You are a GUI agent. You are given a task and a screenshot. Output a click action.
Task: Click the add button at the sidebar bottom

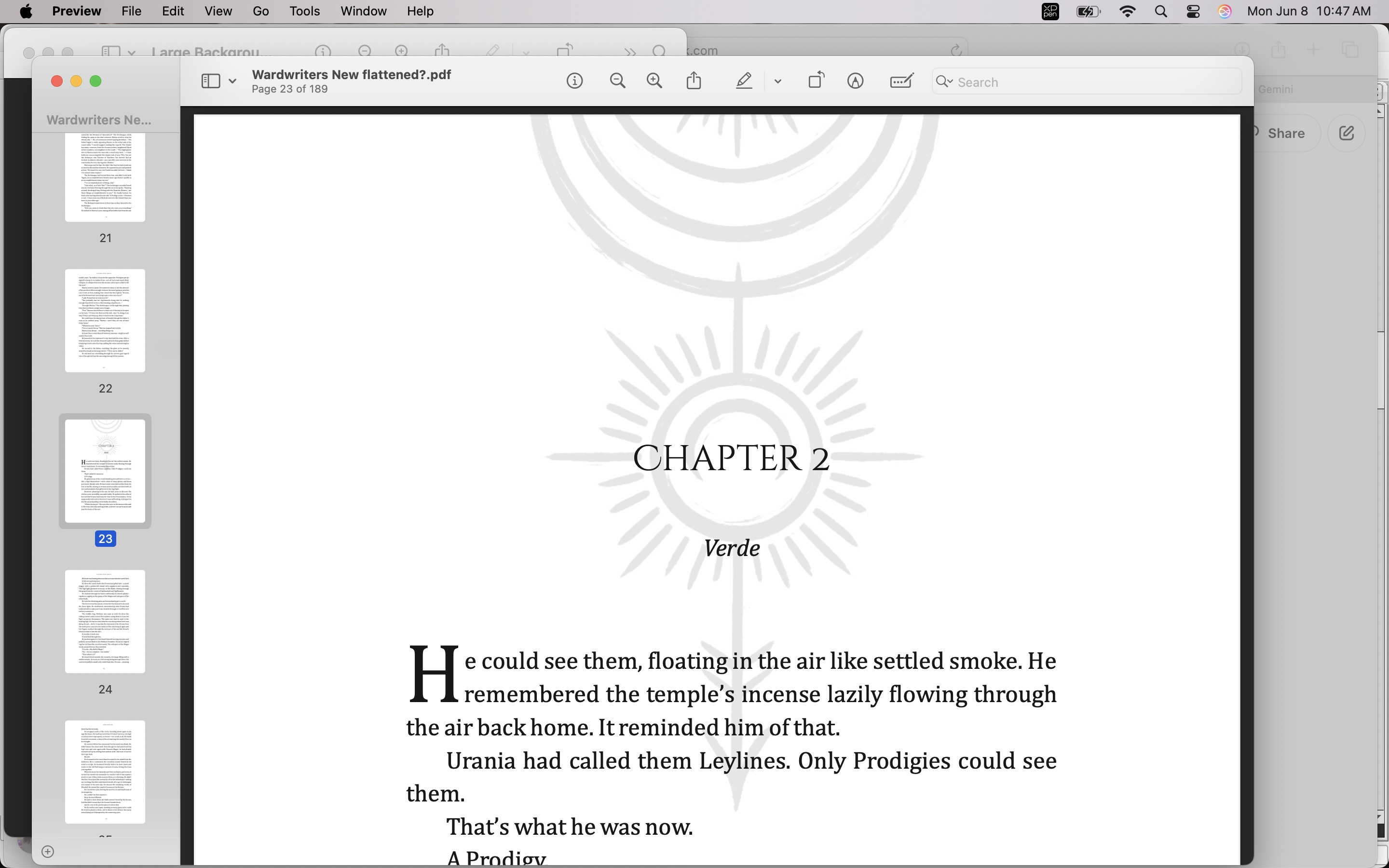pos(48,851)
